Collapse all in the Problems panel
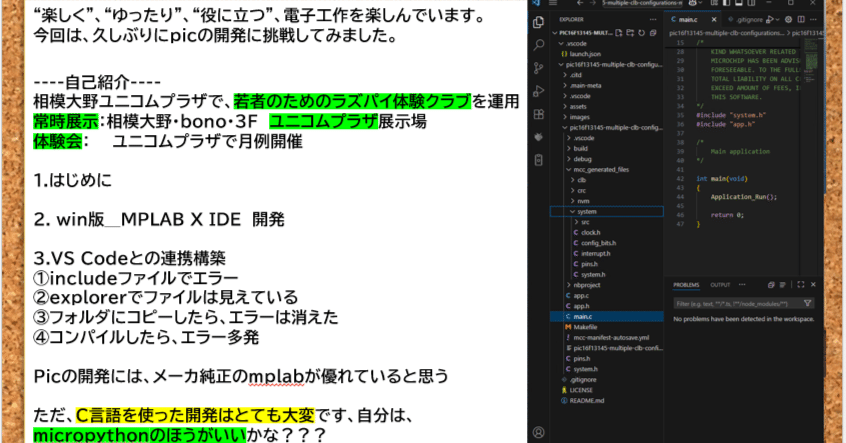 coord(771,285)
